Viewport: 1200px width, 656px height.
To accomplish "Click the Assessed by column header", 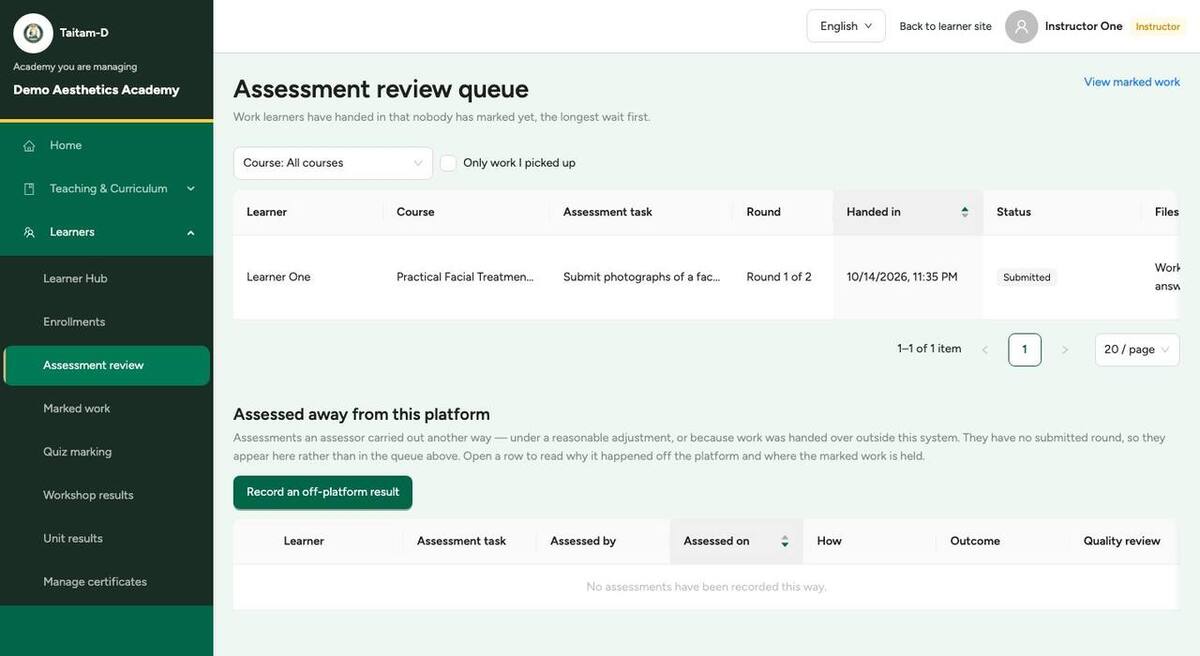I will (x=603, y=541).
